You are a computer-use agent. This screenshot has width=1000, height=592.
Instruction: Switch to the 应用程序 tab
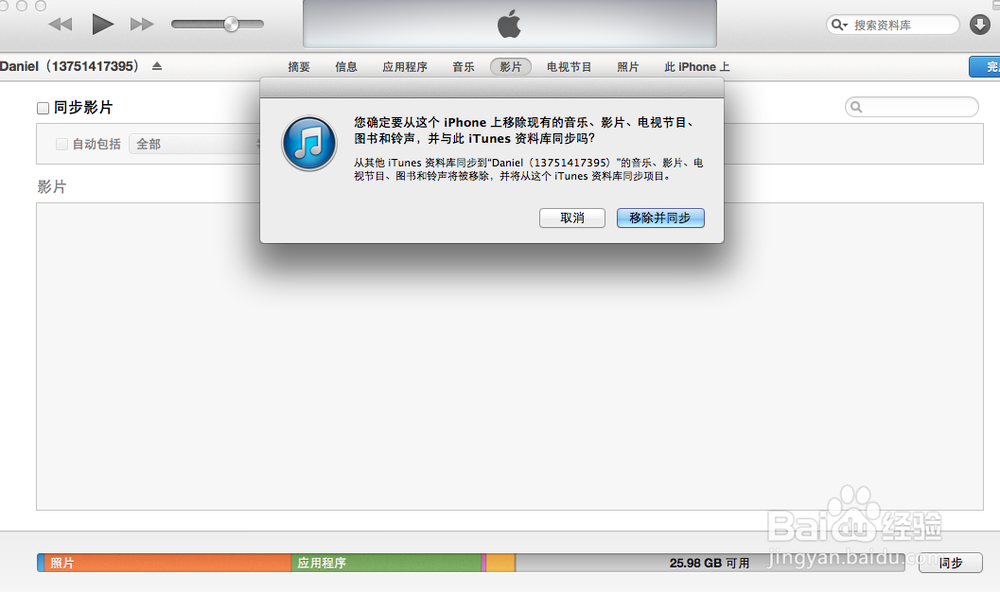coord(404,67)
